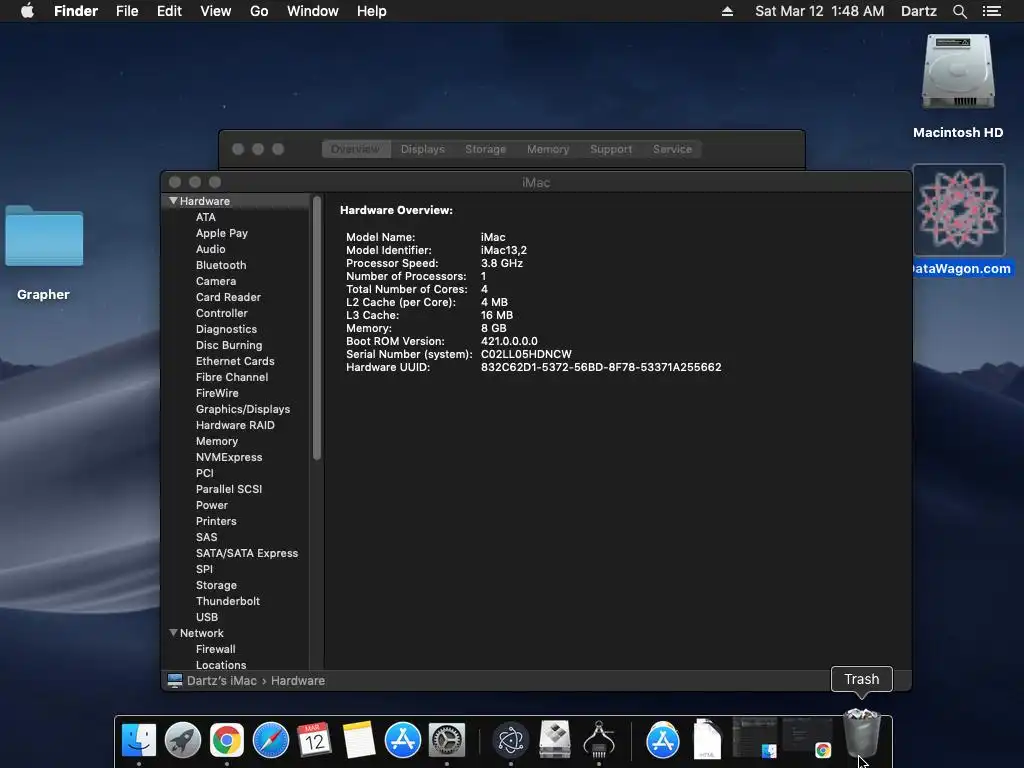Viewport: 1024px width, 768px height.
Task: Open the File menu
Action: point(127,11)
